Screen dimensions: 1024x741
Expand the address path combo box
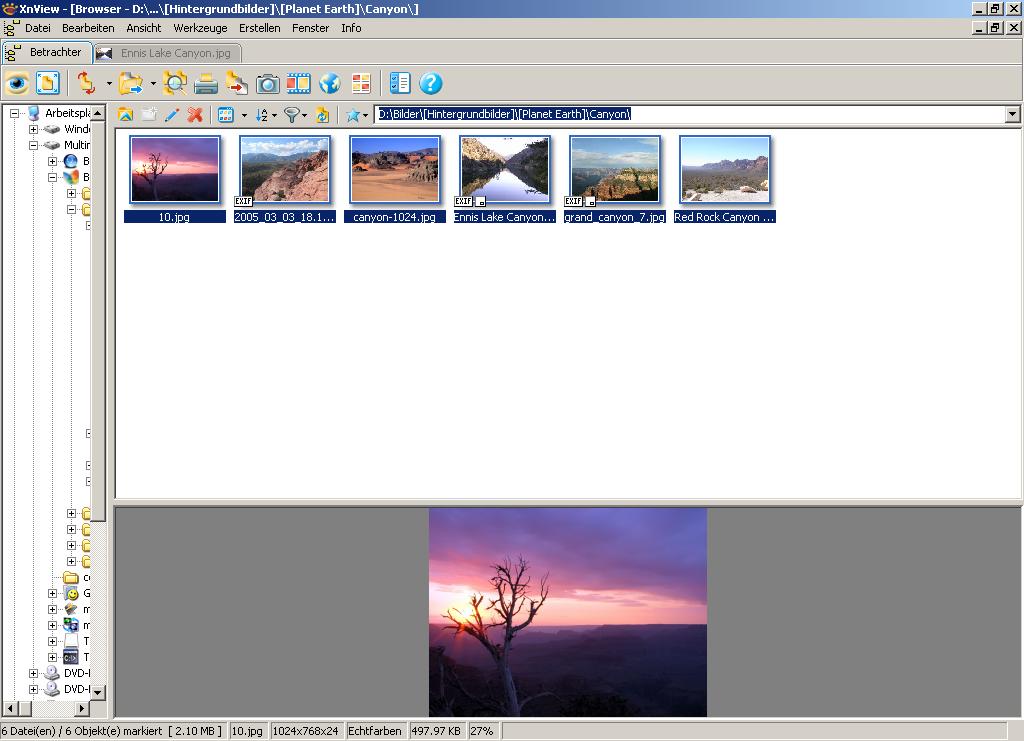(1012, 115)
